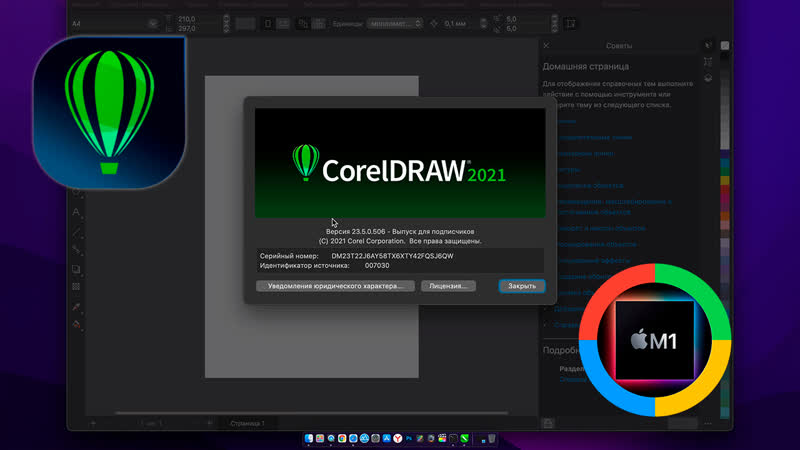The width and height of the screenshot is (800, 450).
Task: Select the Text tool (A) in the toolbox
Action: click(76, 212)
